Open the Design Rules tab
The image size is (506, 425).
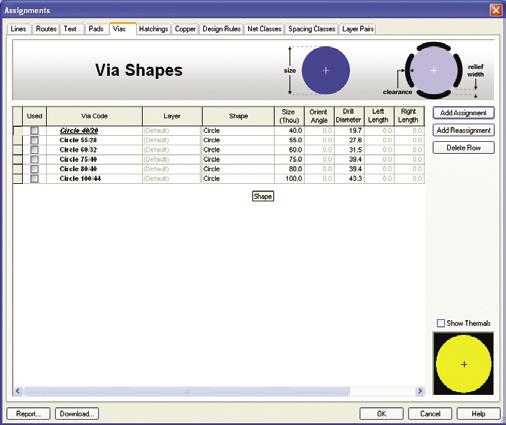click(222, 29)
